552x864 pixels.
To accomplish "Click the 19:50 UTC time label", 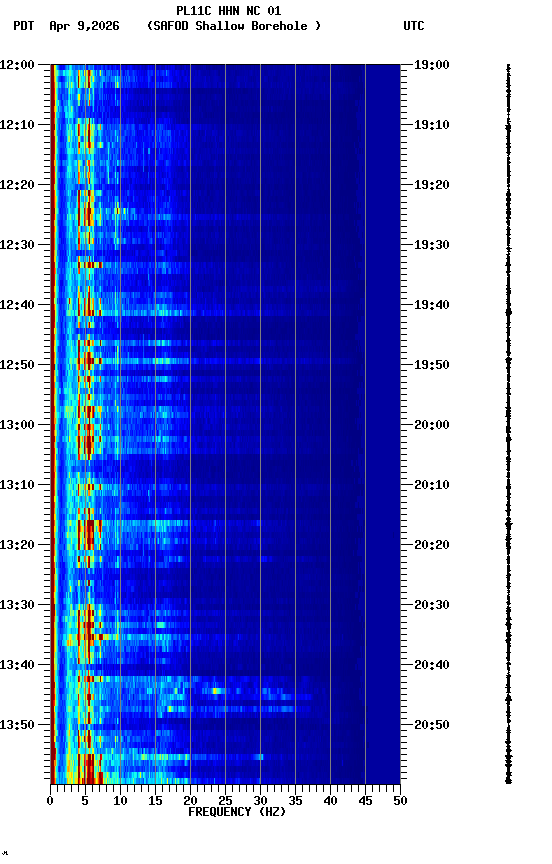I will (x=432, y=365).
